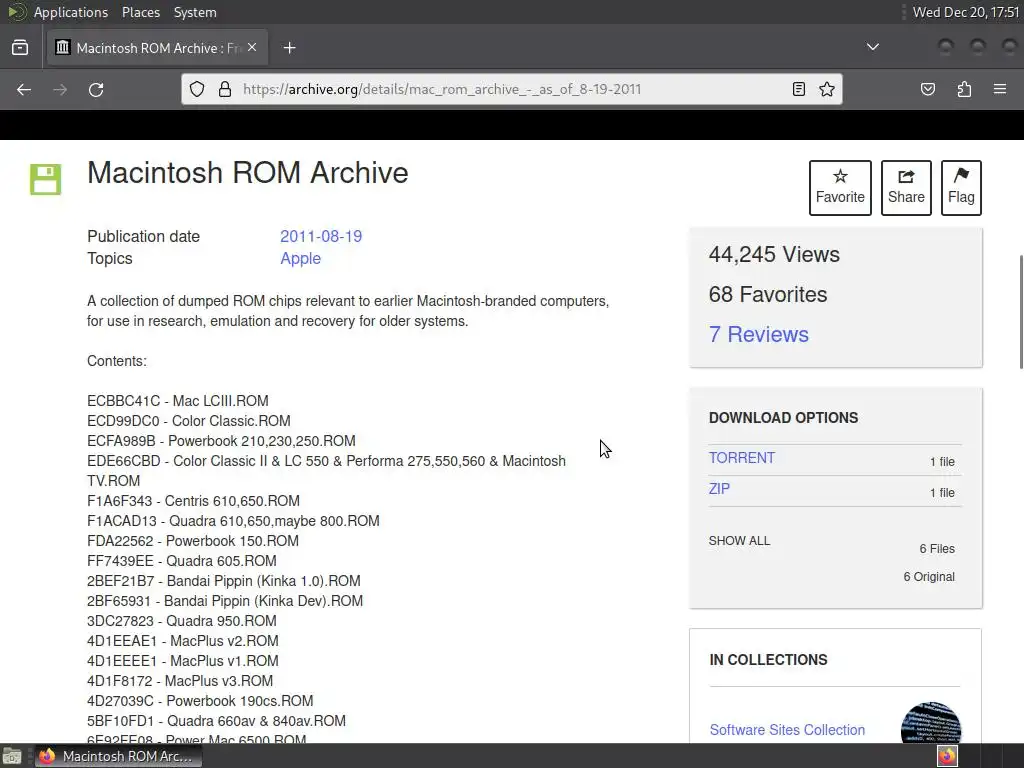Screen dimensions: 1024x768
Task: Open Firefox View
Action: coord(20,48)
